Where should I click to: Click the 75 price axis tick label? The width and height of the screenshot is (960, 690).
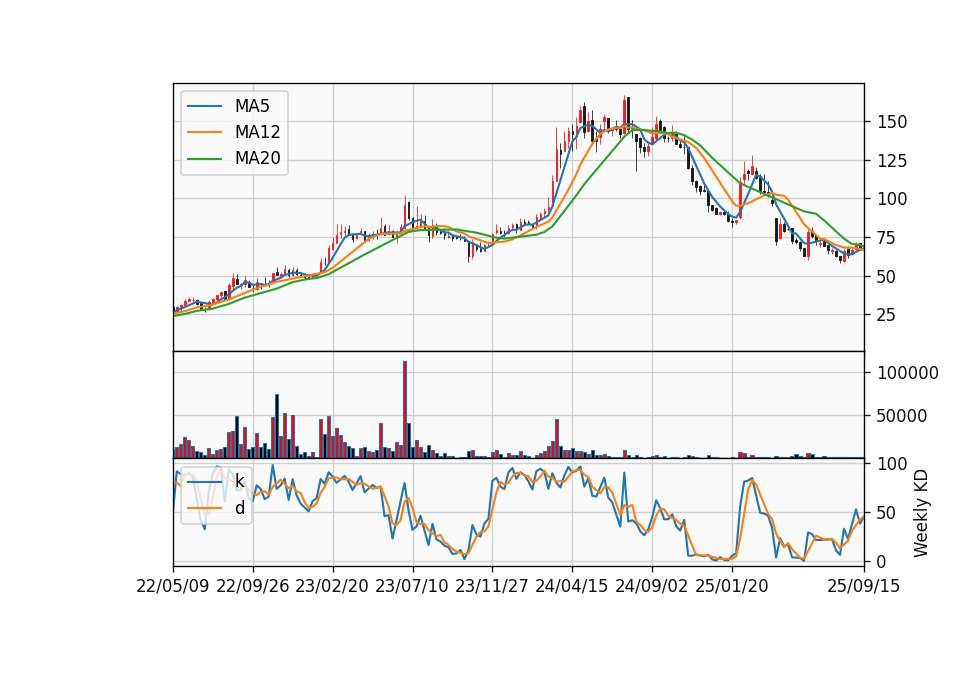tap(887, 238)
